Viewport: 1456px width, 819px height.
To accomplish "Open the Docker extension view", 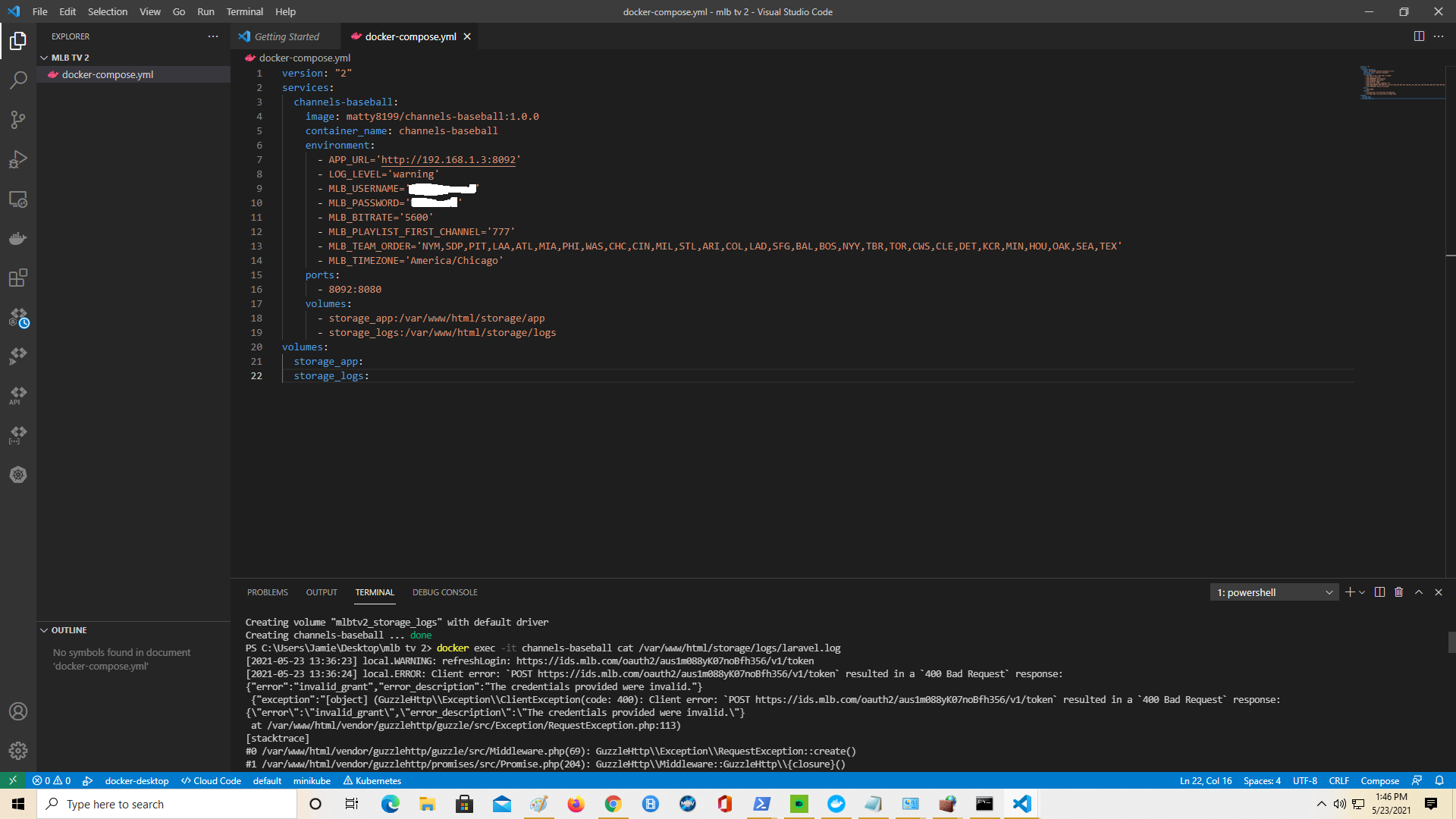I will (x=18, y=239).
